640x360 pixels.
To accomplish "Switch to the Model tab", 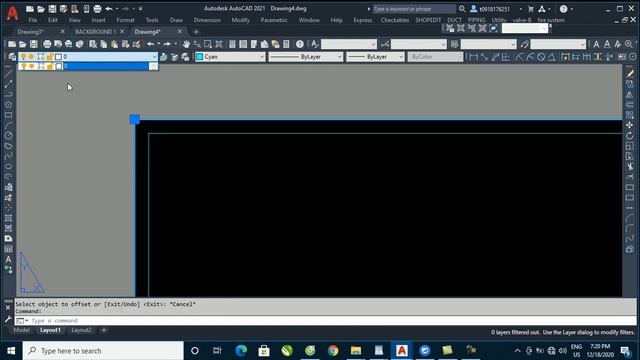I will [x=22, y=330].
